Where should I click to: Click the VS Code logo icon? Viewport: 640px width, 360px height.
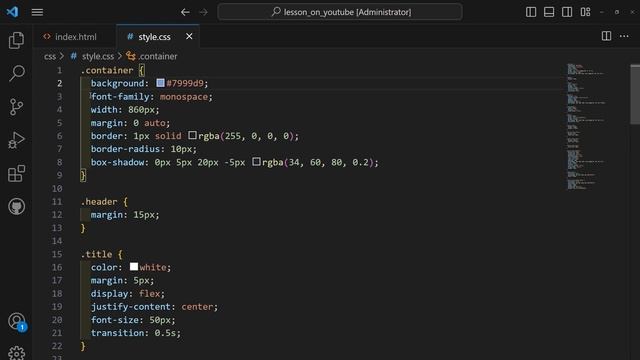(12, 12)
